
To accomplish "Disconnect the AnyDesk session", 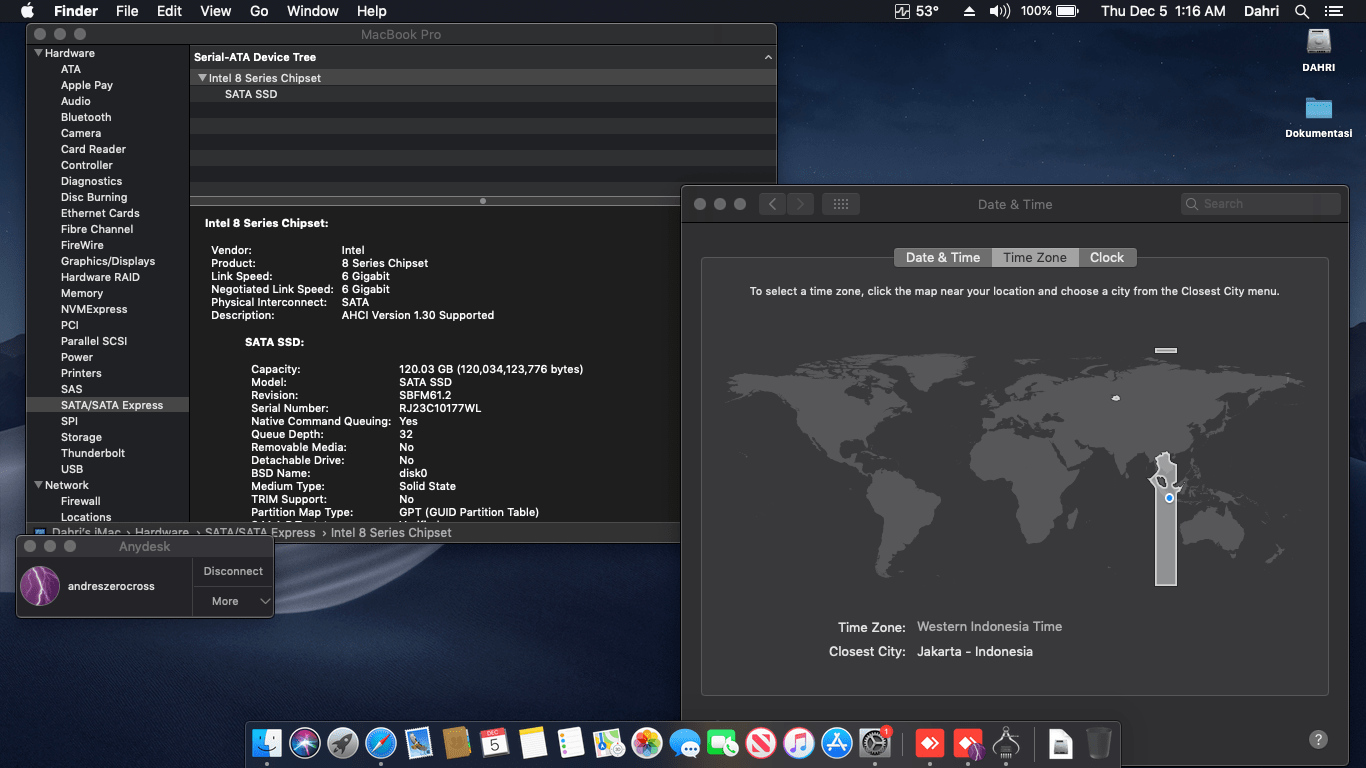I will tap(233, 571).
